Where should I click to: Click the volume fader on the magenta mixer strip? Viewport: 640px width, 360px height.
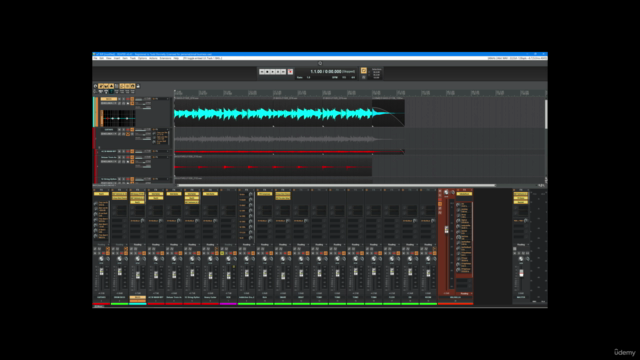click(x=229, y=276)
